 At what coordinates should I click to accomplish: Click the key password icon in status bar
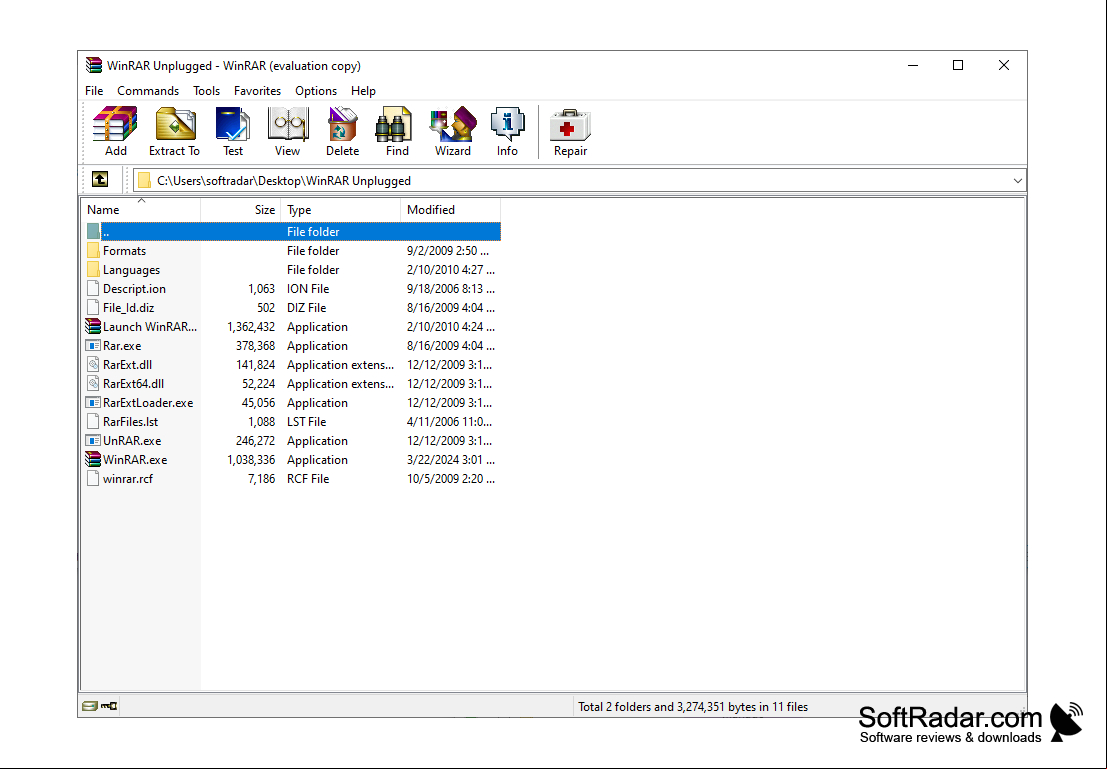point(109,705)
